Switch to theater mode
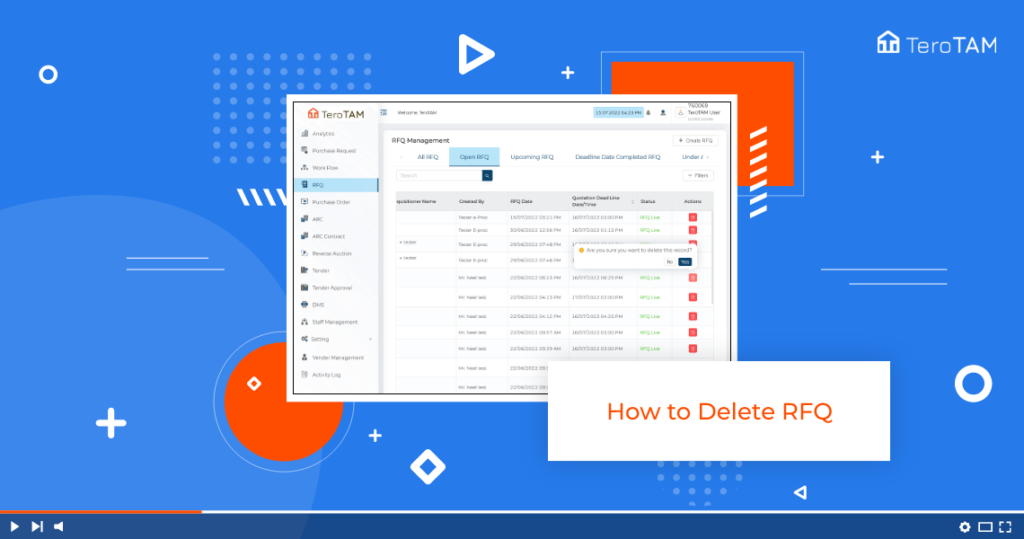The width and height of the screenshot is (1024, 539). click(x=985, y=527)
